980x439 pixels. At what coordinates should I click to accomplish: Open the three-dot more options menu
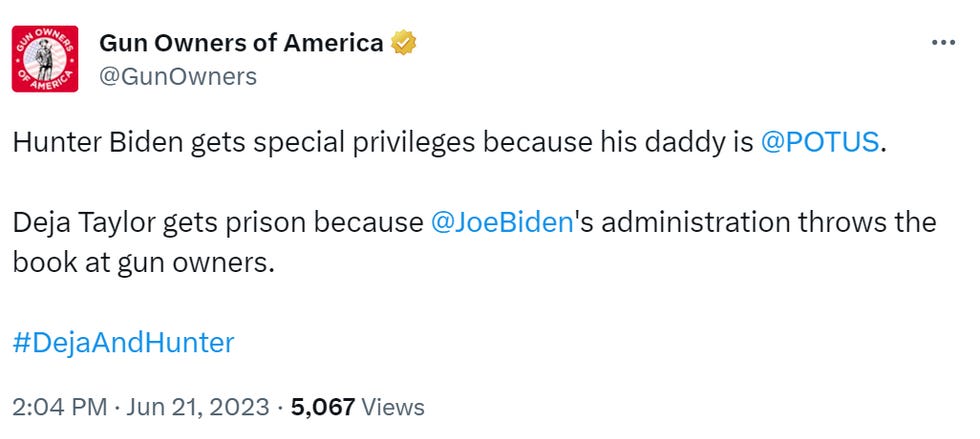pyautogui.click(x=943, y=45)
